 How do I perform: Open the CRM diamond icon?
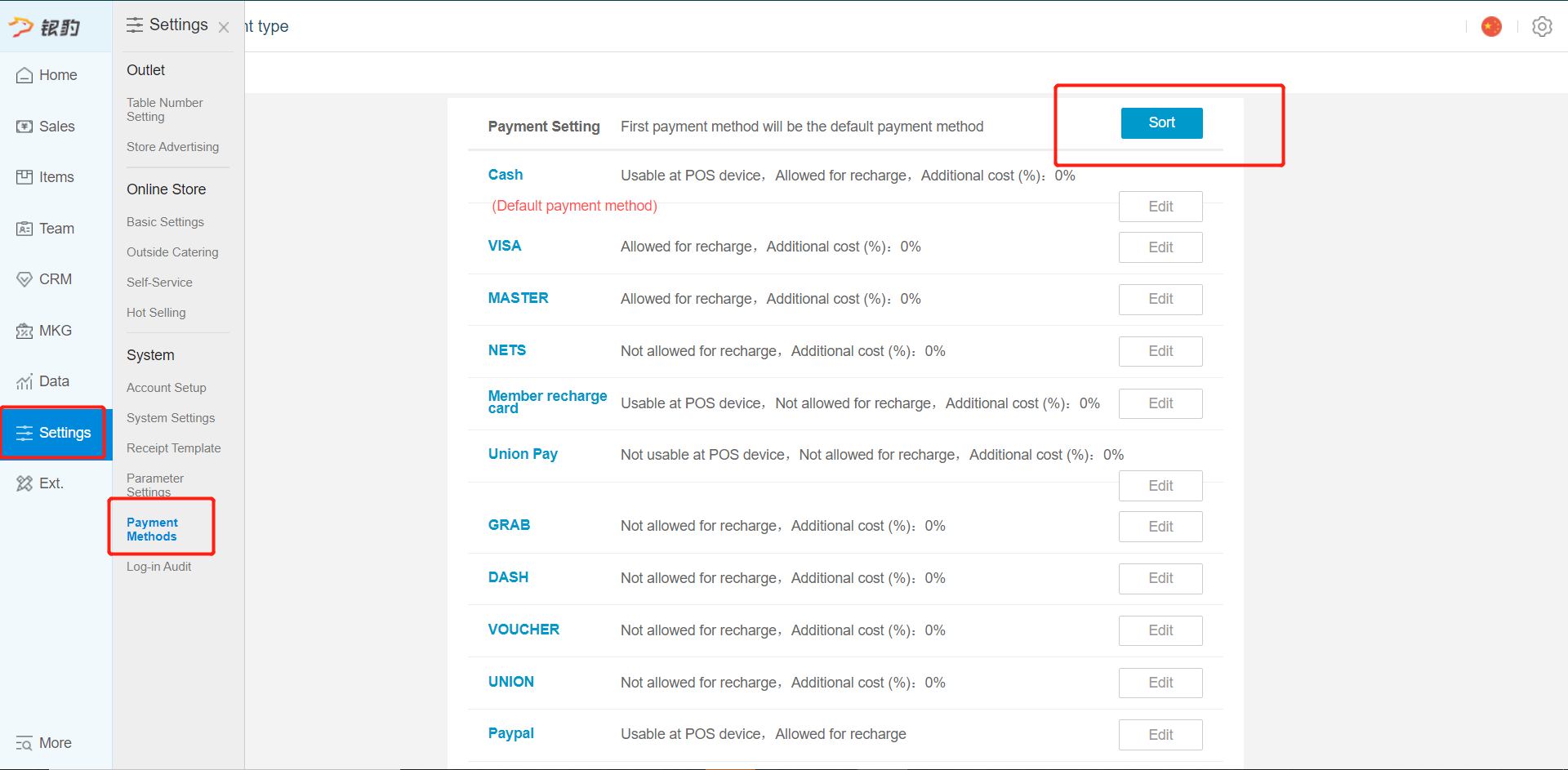coord(24,279)
